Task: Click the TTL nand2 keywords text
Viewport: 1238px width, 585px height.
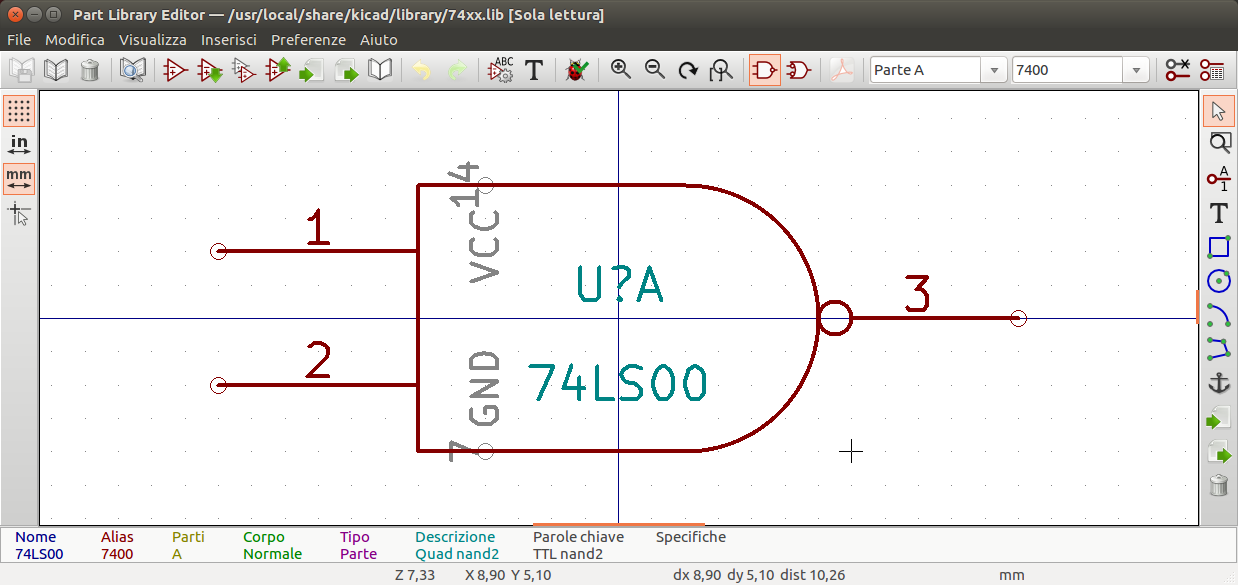Action: click(568, 554)
